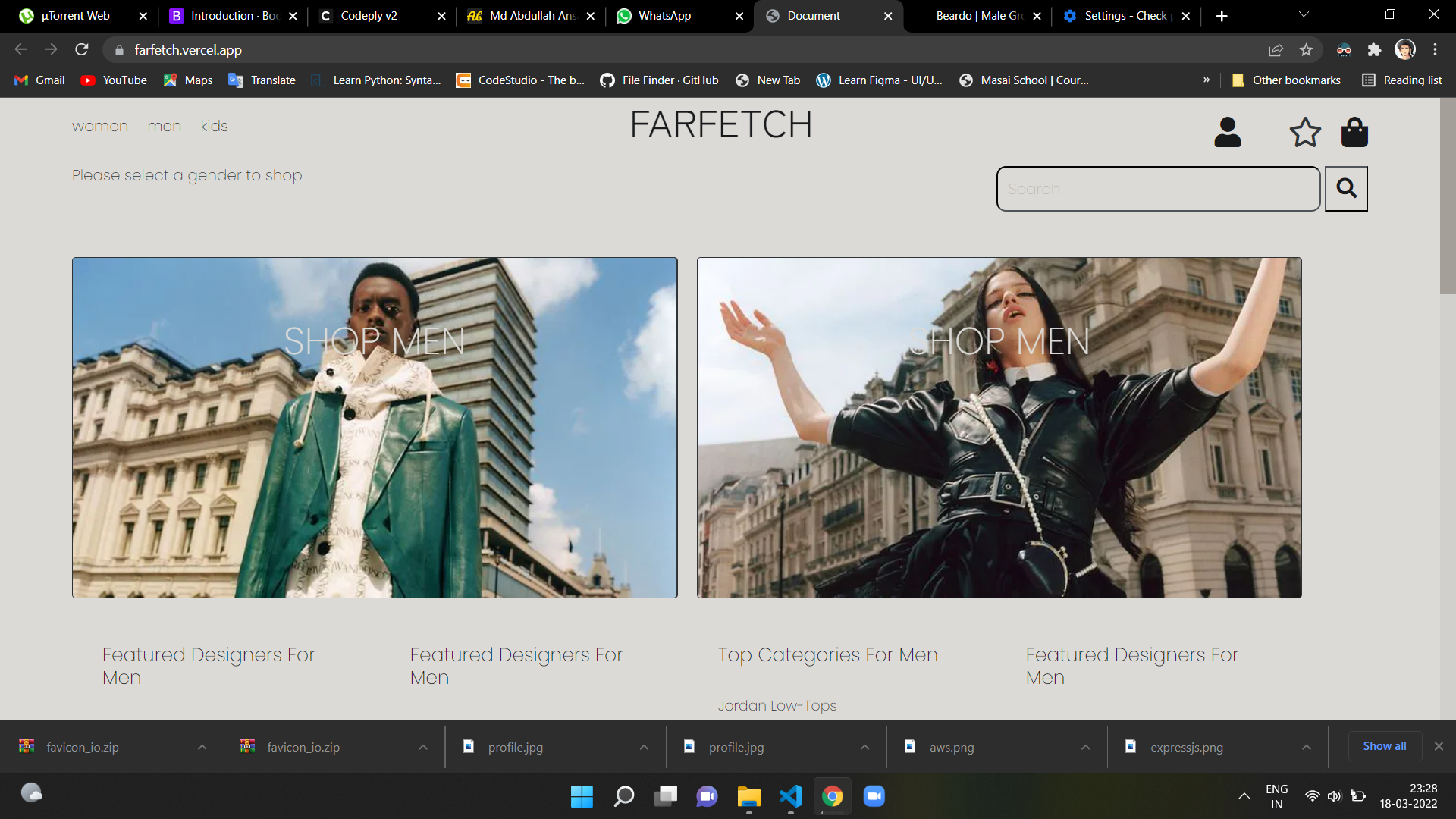Open the YouTube bookmark
Viewport: 1456px width, 819px height.
[115, 80]
